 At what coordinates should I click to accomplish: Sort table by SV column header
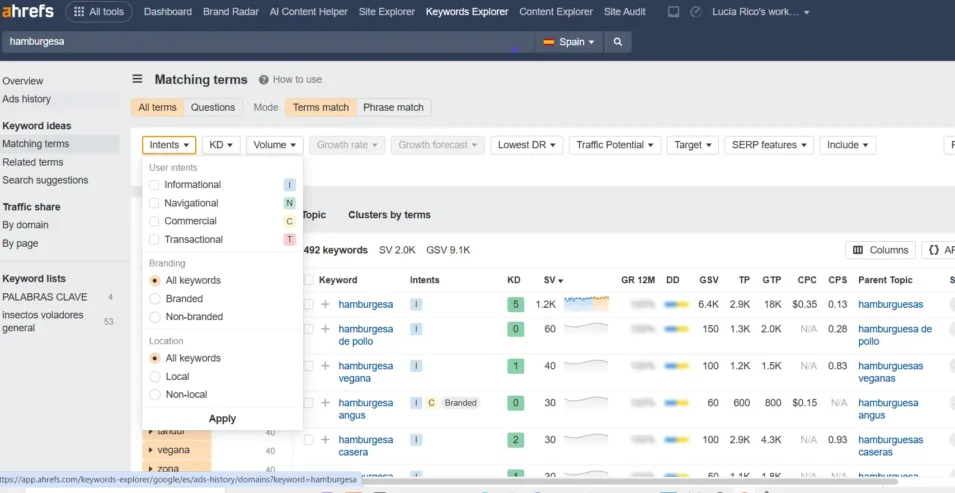pyautogui.click(x=553, y=280)
